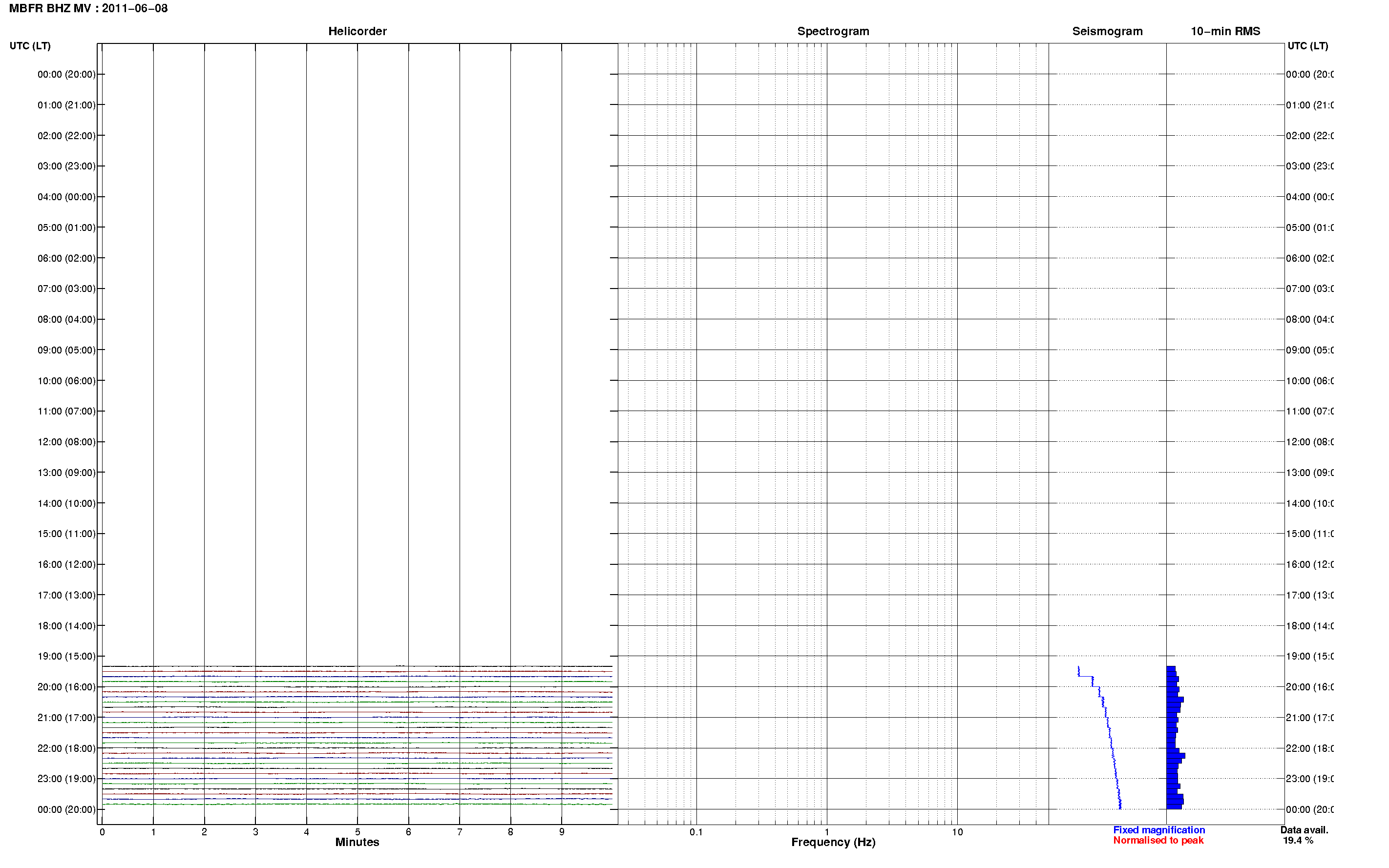The height and width of the screenshot is (868, 1389).
Task: Click the blue Fixed magnification legend text
Action: click(x=1159, y=830)
